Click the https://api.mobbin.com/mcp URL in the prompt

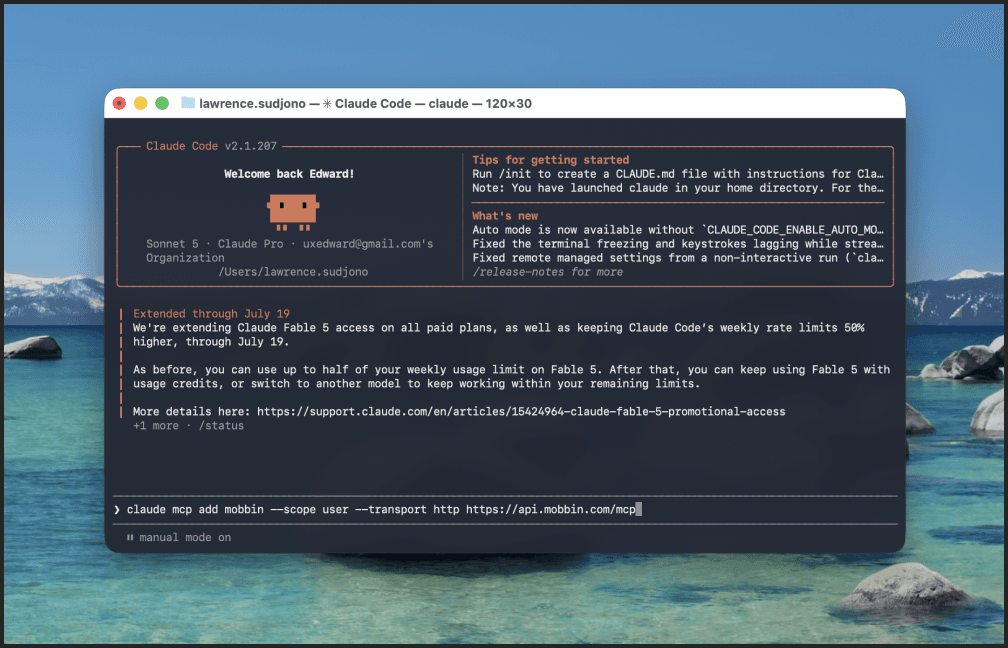click(x=550, y=510)
